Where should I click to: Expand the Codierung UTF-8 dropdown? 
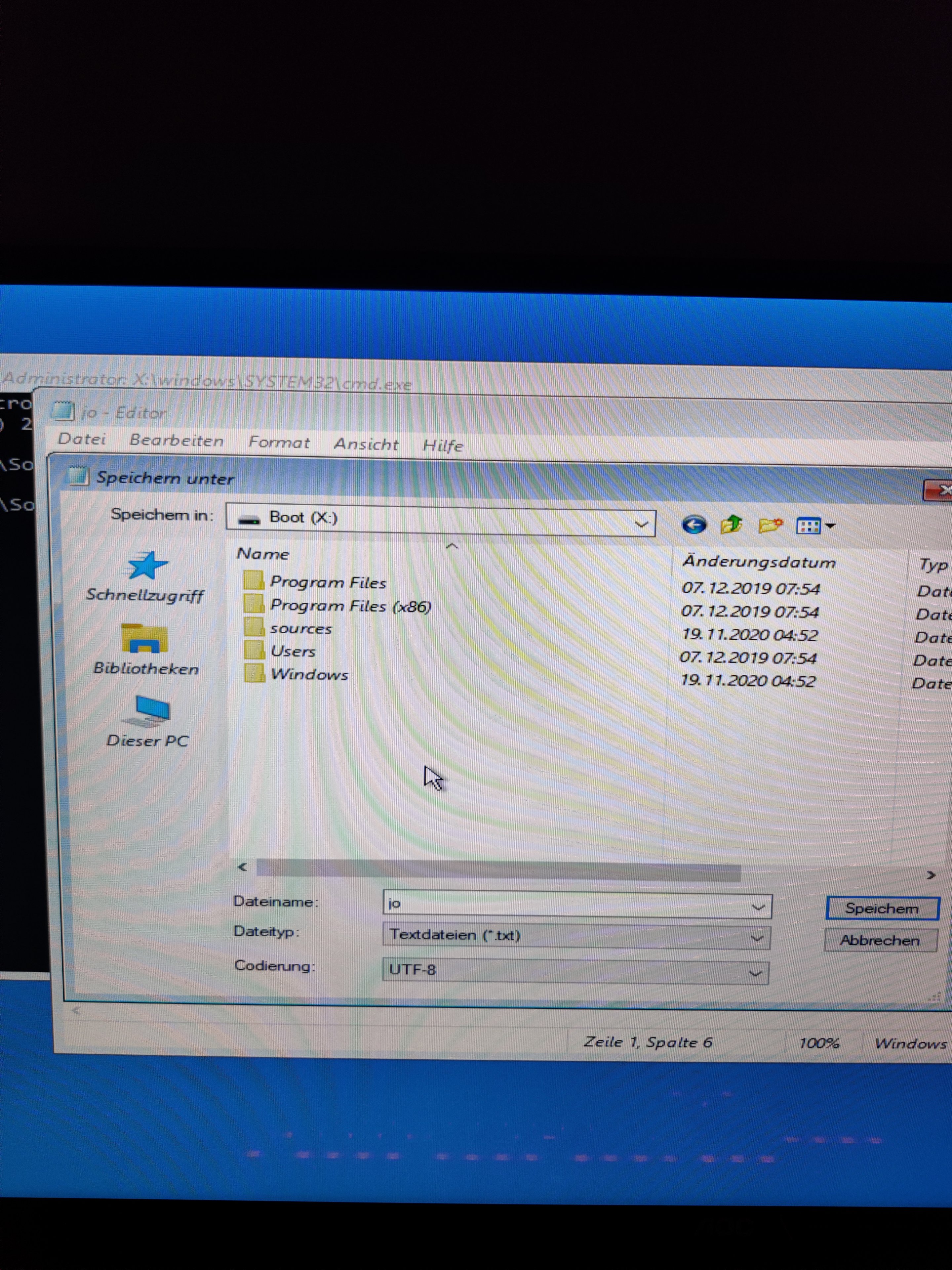click(x=575, y=971)
